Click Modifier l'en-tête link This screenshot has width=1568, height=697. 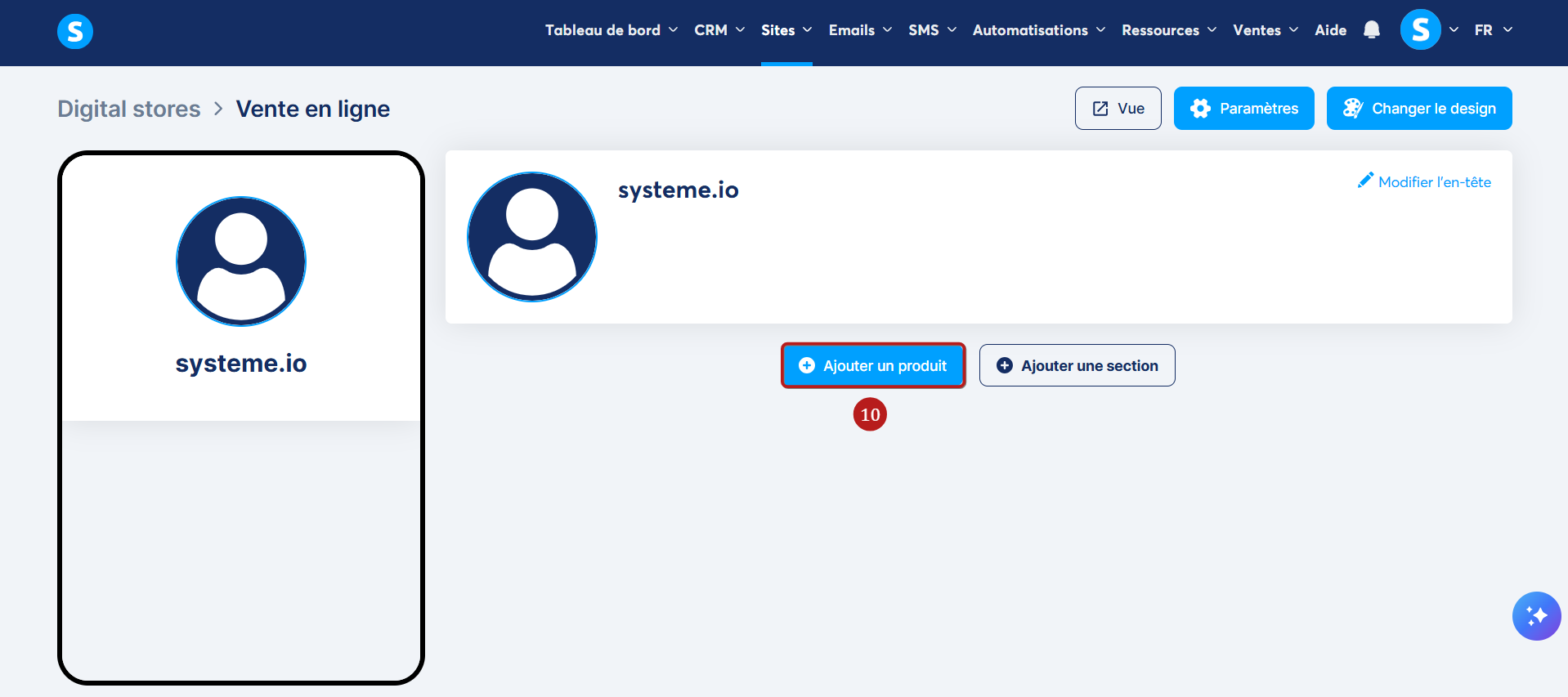[1424, 181]
